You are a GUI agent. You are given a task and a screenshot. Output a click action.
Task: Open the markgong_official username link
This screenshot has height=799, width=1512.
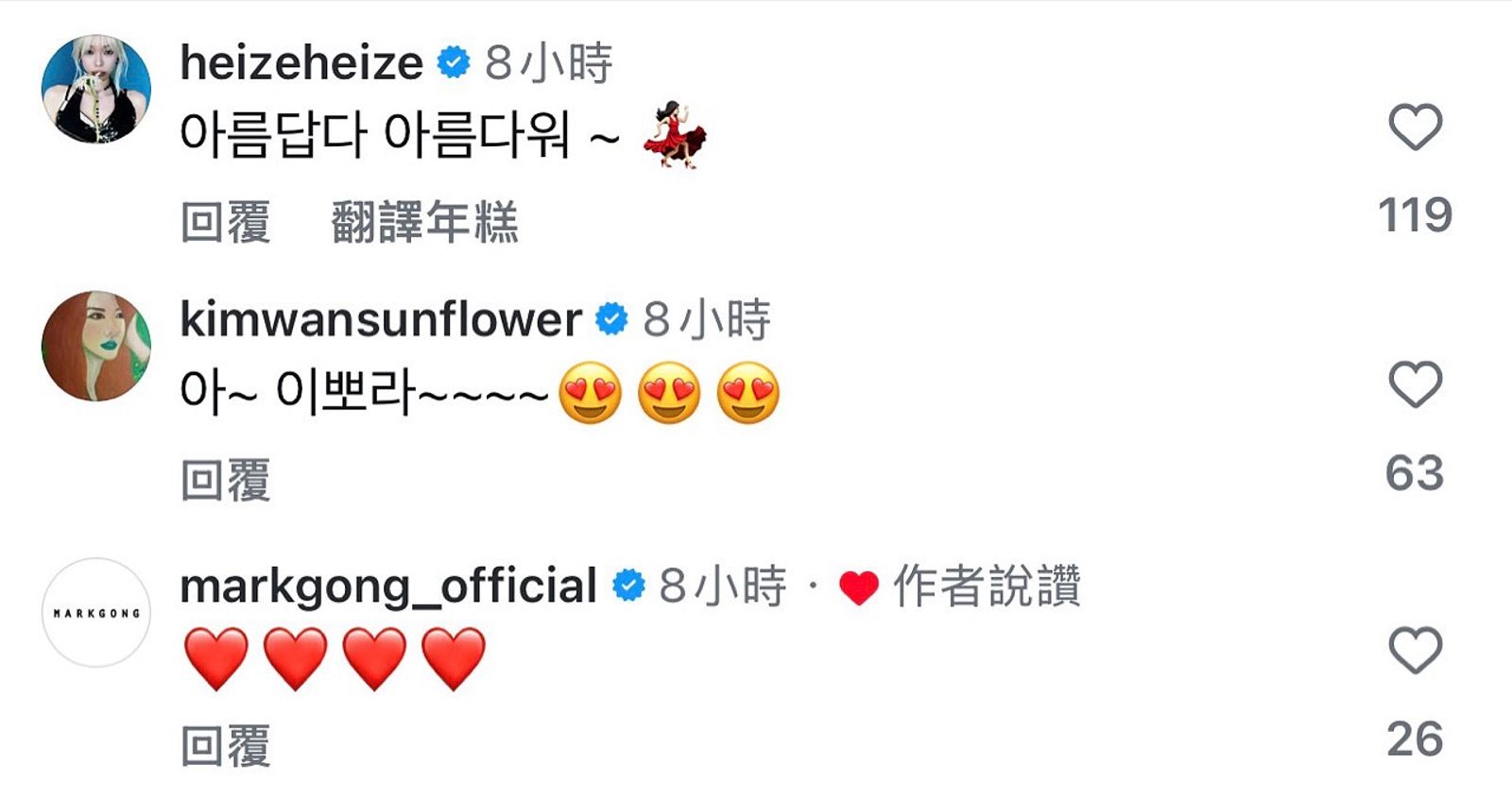coord(387,586)
